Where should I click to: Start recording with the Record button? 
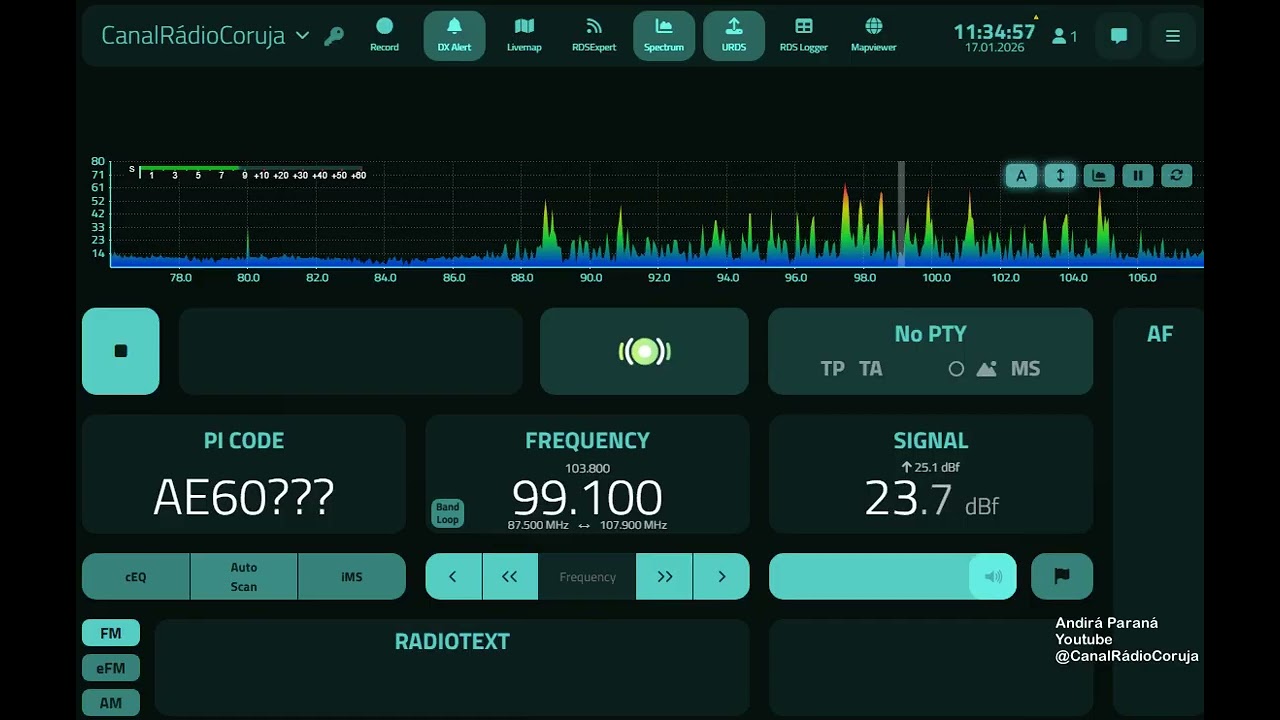(384, 35)
